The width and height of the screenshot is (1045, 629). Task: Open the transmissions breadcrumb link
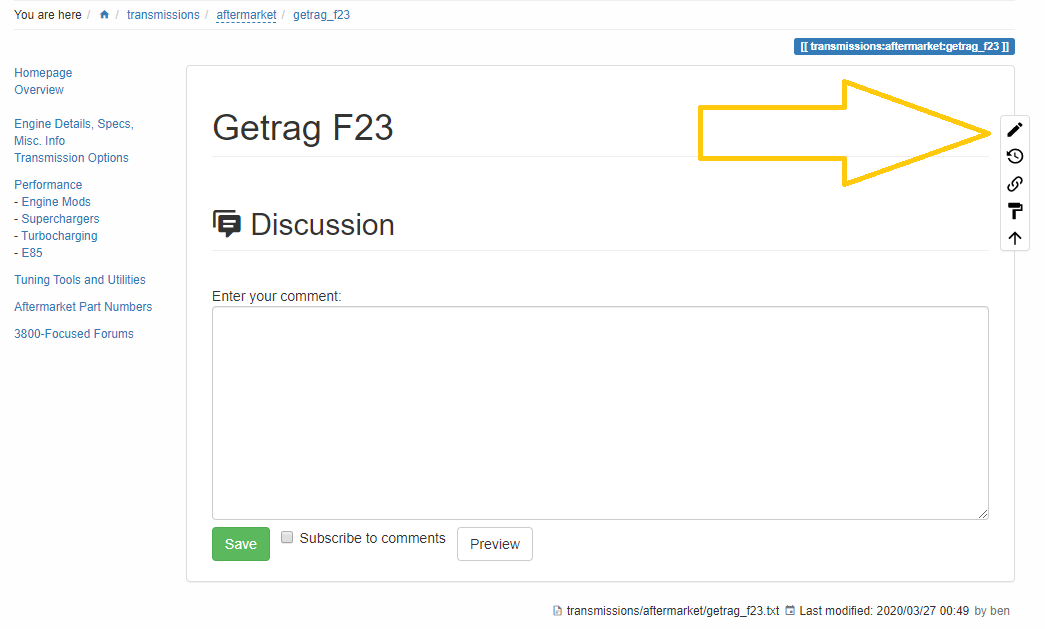(163, 15)
